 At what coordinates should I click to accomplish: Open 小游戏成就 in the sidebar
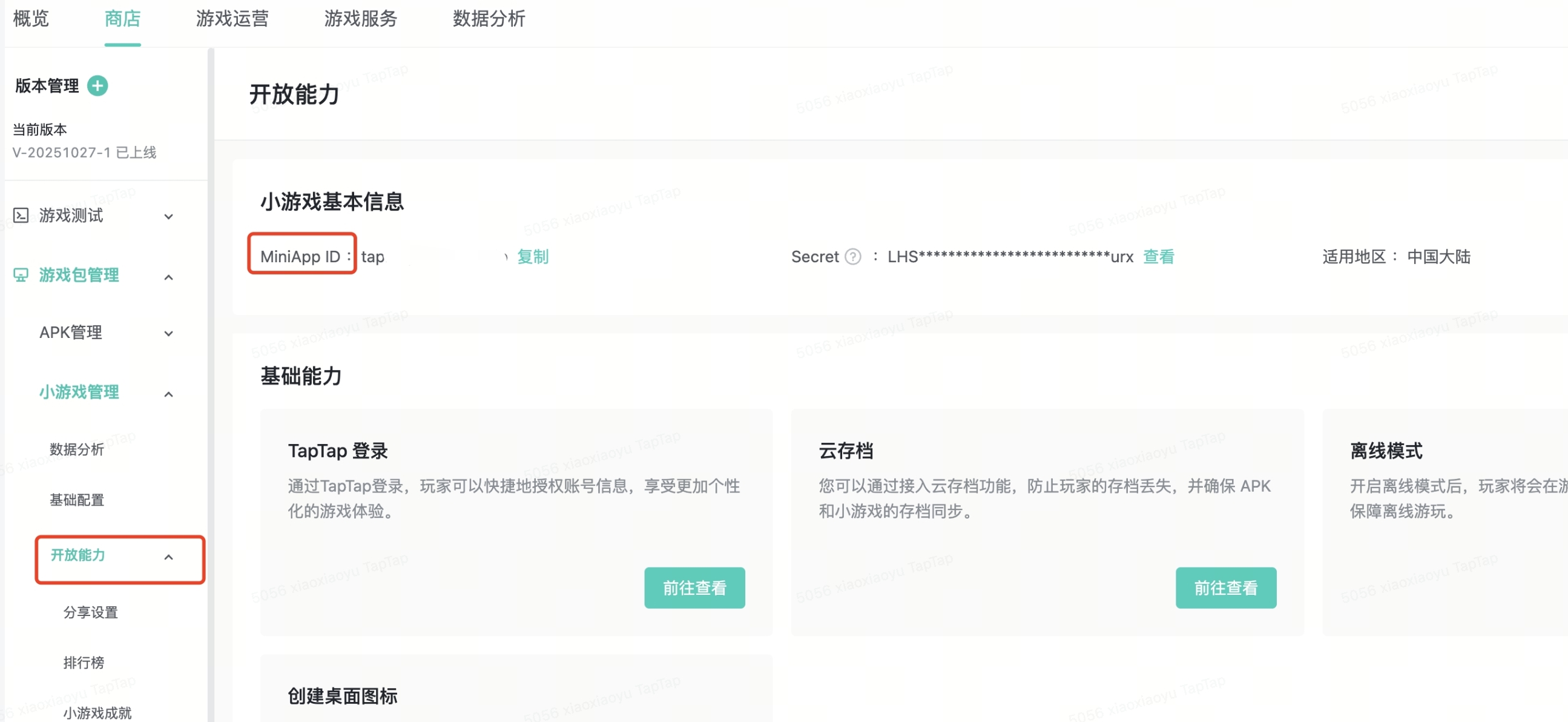pyautogui.click(x=97, y=712)
